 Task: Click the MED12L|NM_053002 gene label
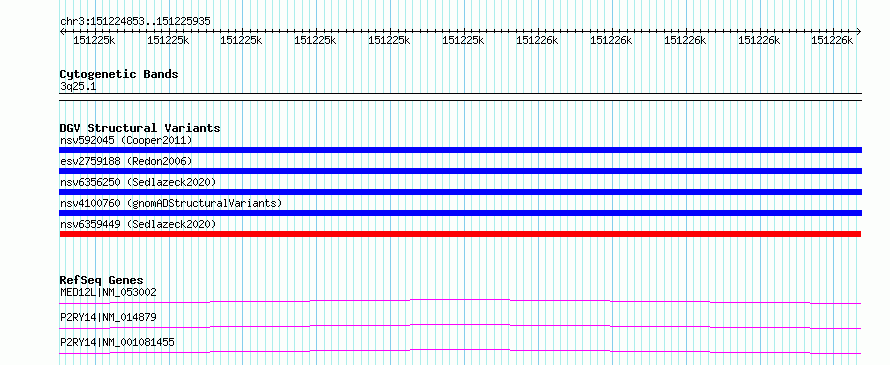click(x=108, y=292)
